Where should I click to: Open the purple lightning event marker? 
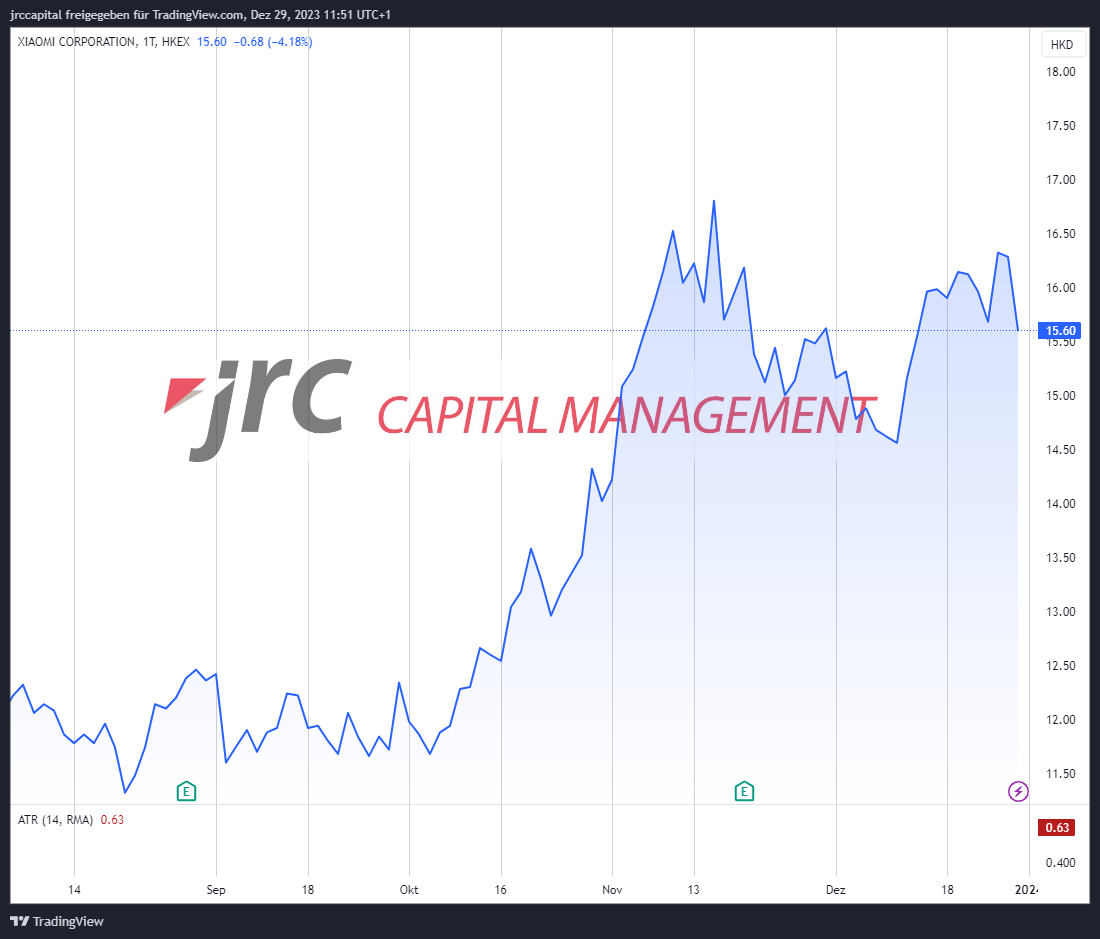point(1018,792)
